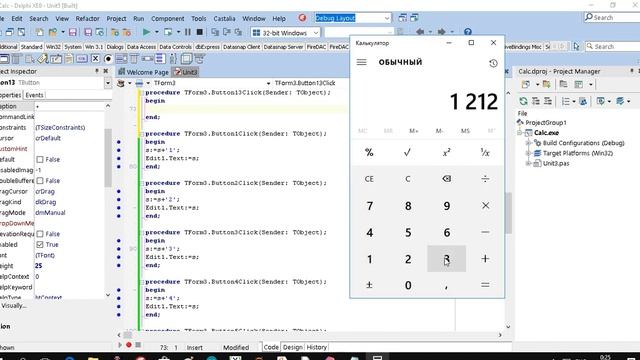Click the minus operator in calculator
This screenshot has width=640, height=360.
click(x=485, y=232)
